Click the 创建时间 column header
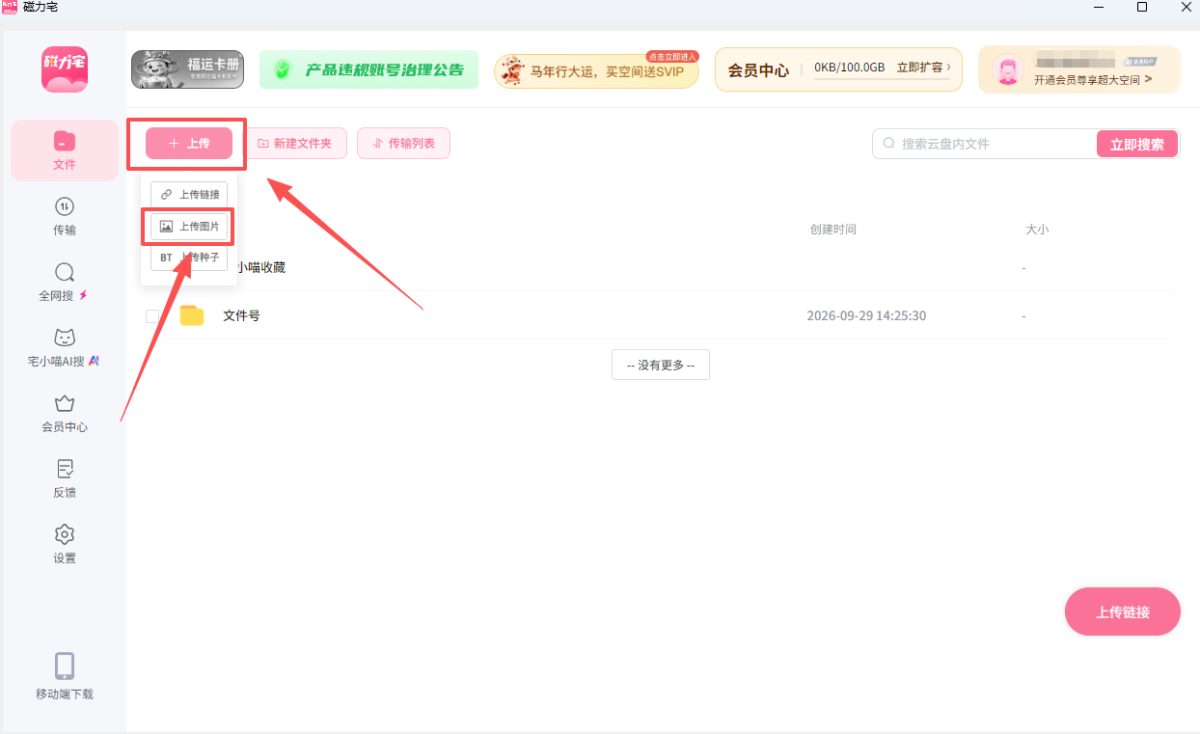This screenshot has height=734, width=1200. point(833,230)
